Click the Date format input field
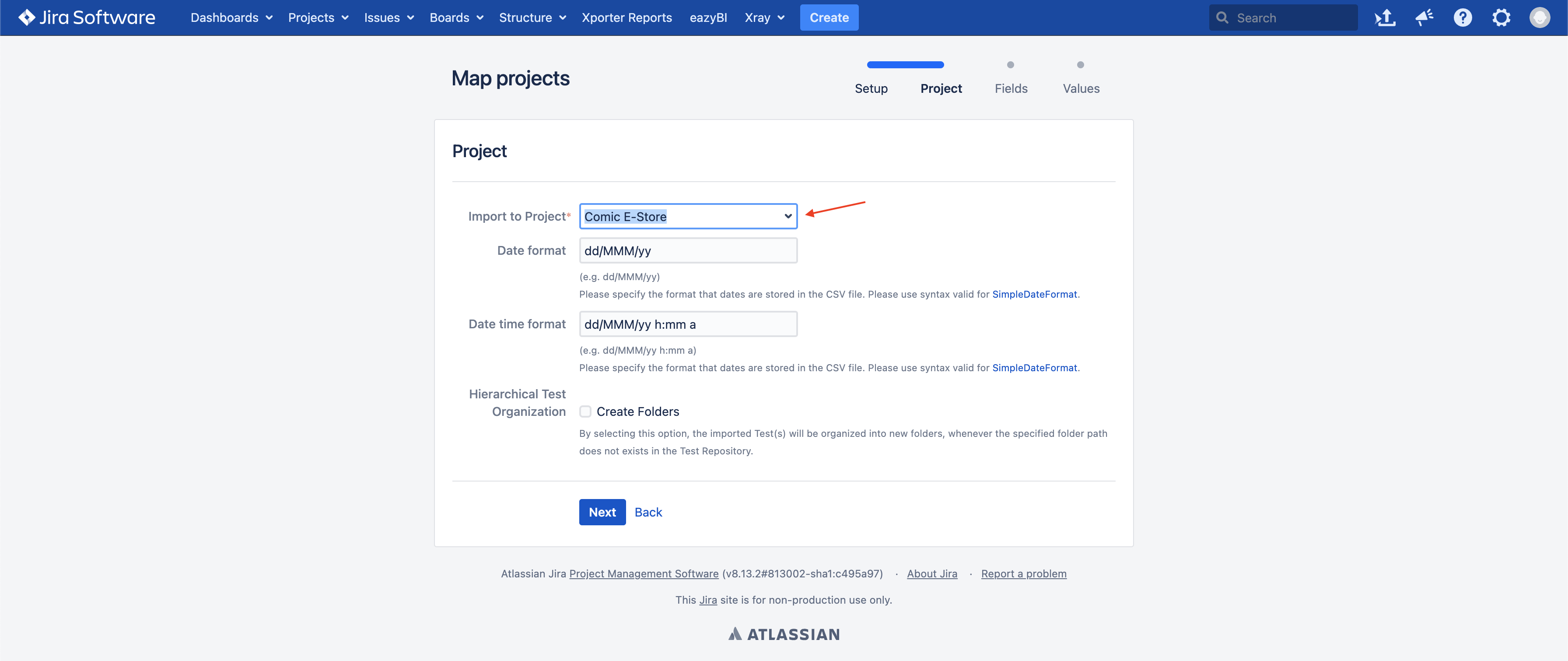Viewport: 1568px width, 661px height. (x=688, y=250)
